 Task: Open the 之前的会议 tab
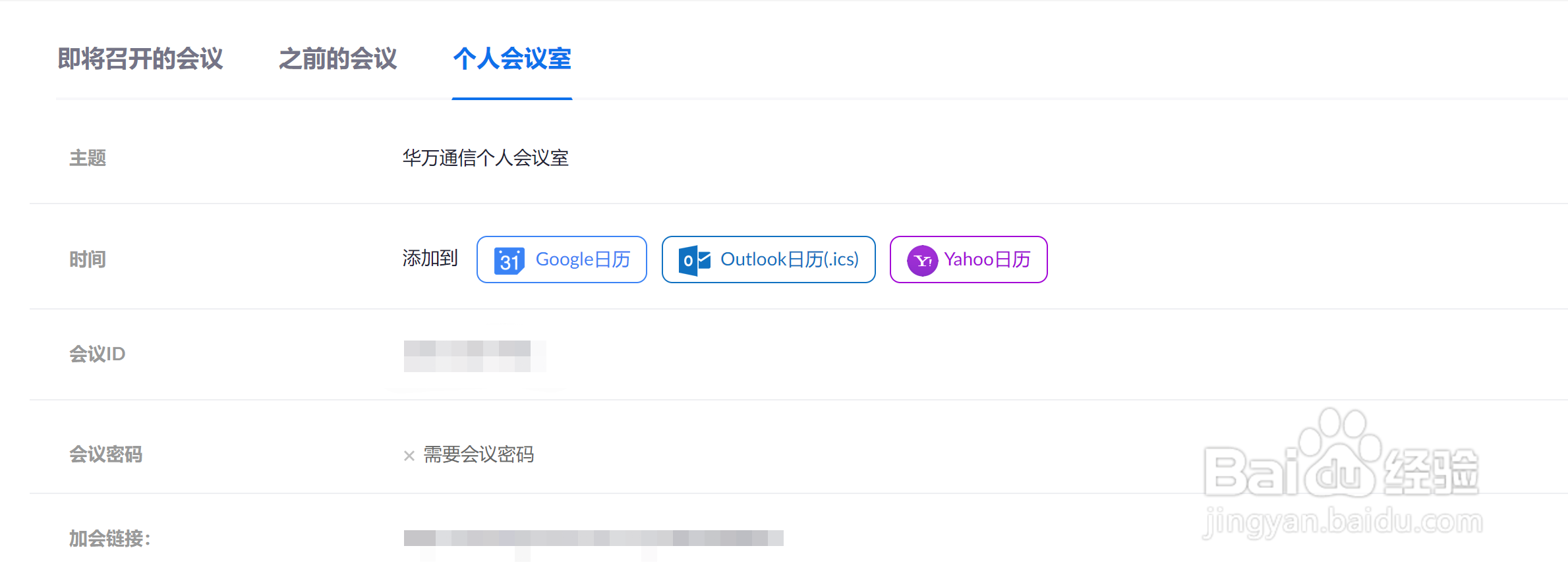(x=338, y=59)
